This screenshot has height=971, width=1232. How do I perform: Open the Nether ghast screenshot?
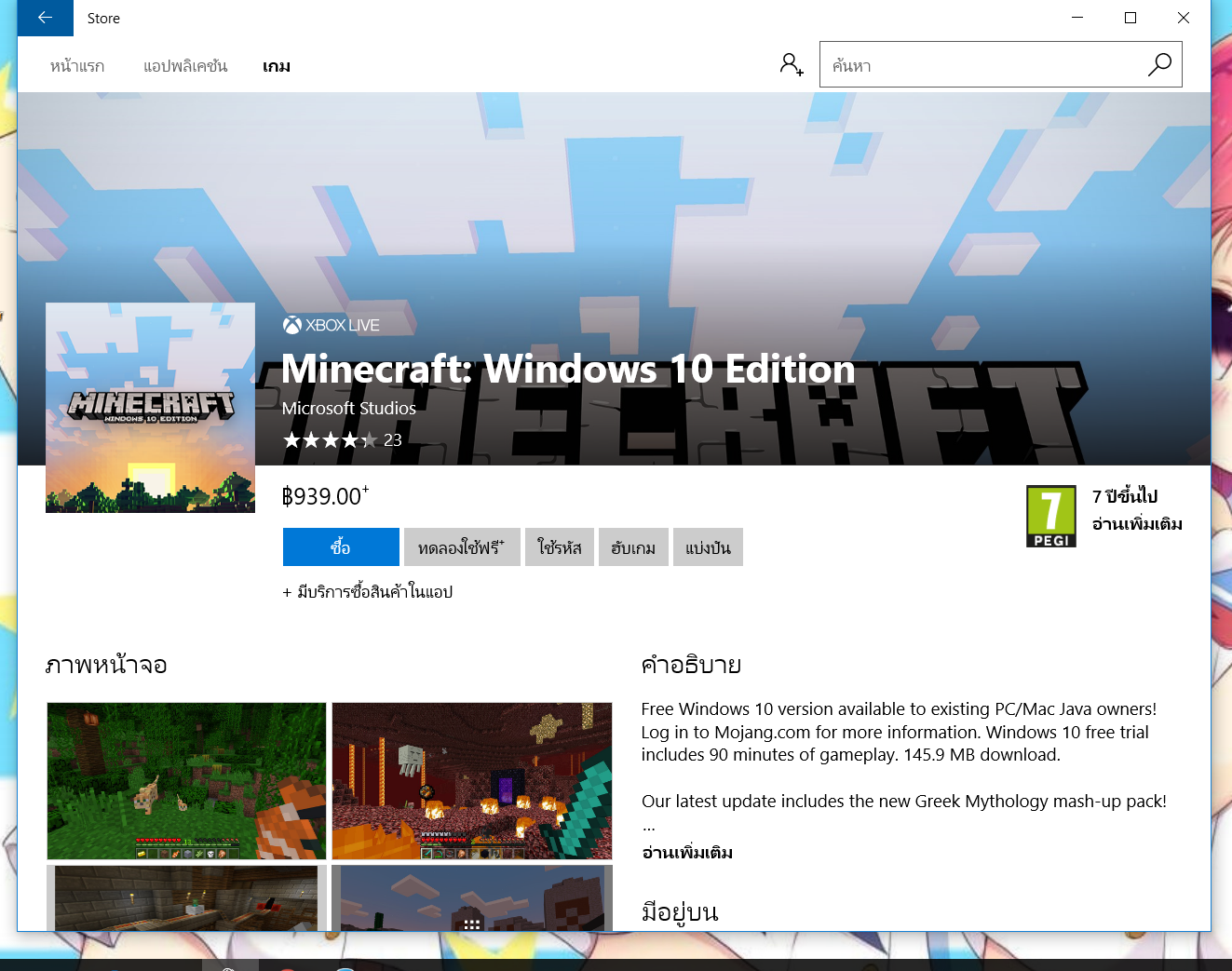click(472, 781)
